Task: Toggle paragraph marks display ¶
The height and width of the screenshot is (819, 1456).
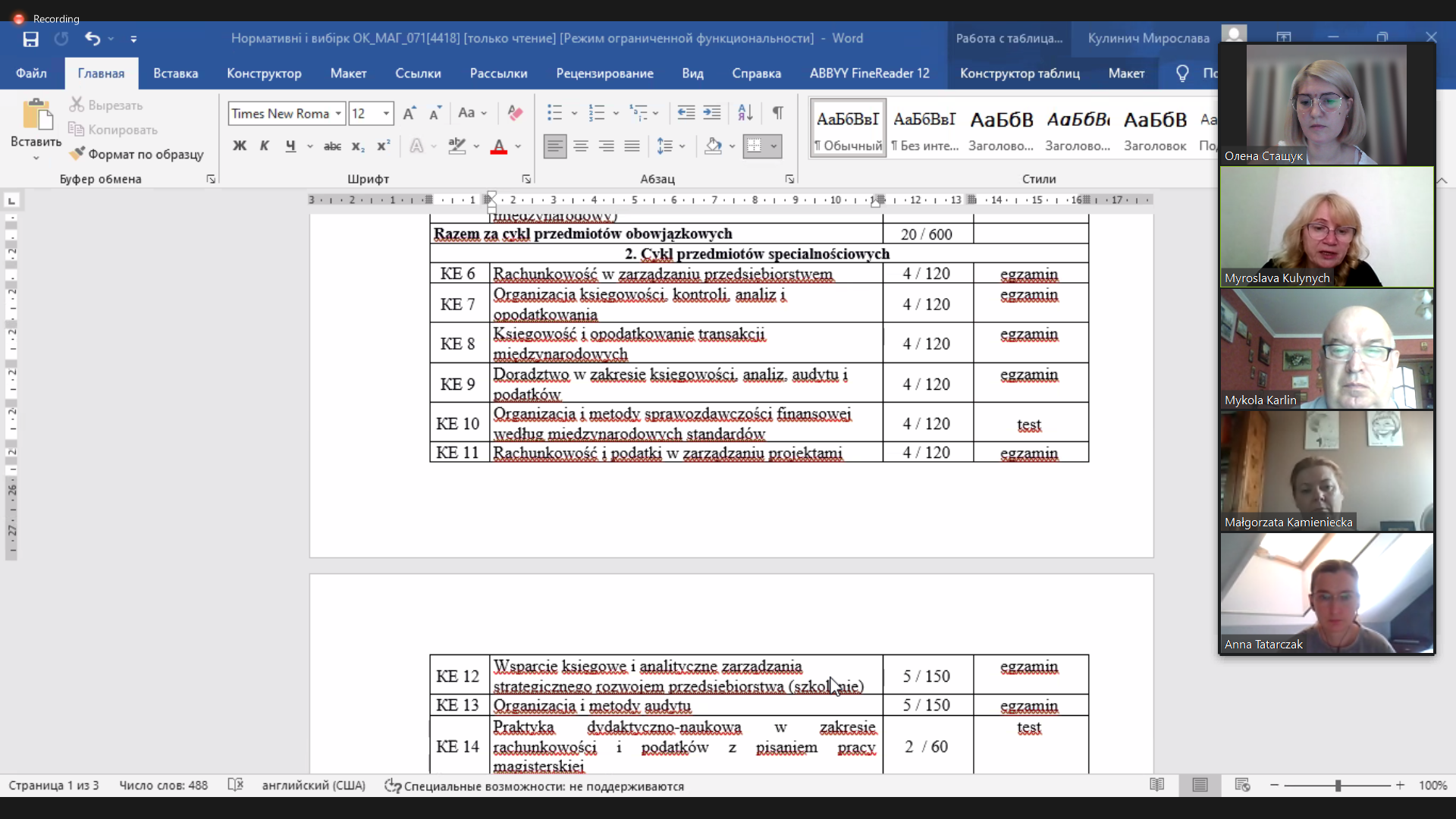Action: pos(778,113)
